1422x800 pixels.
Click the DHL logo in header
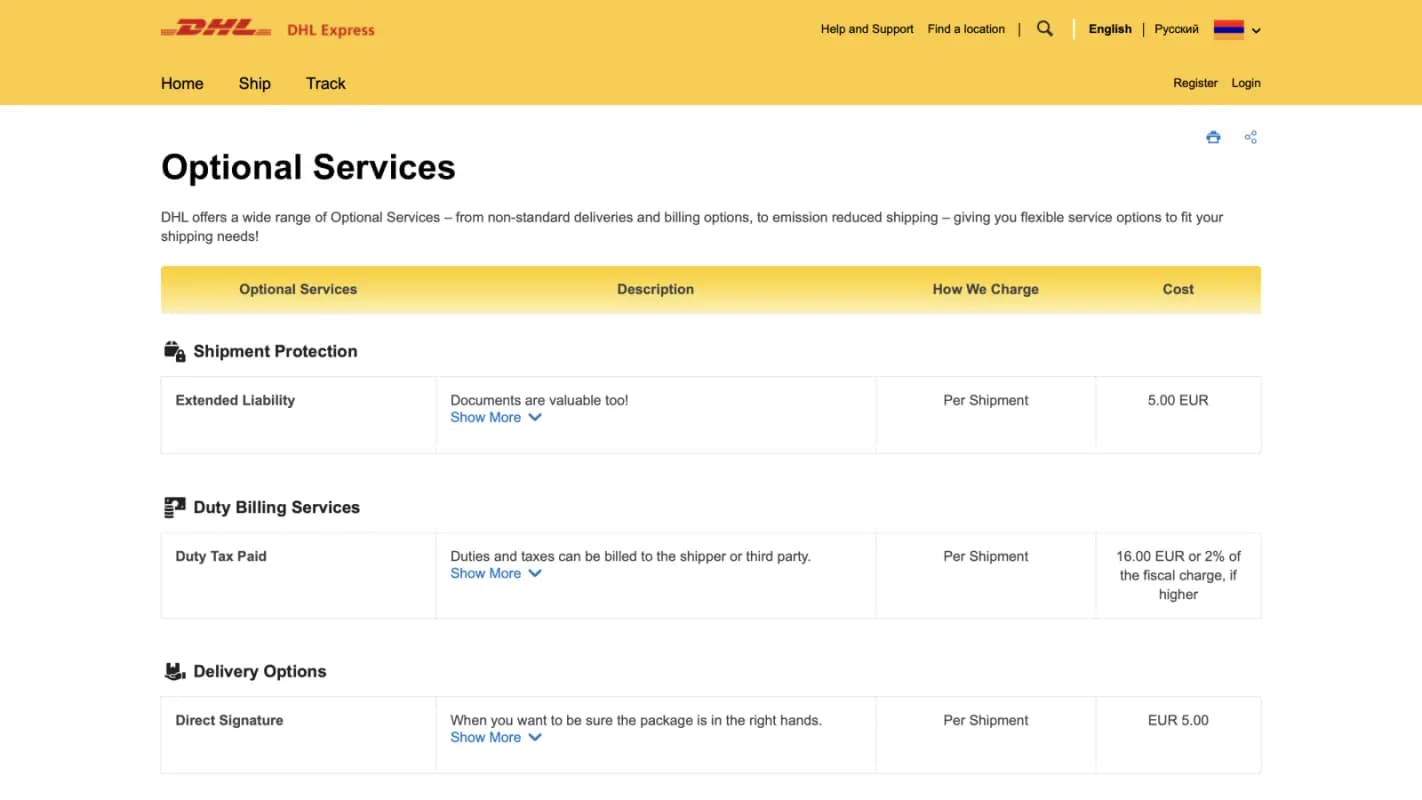[216, 29]
